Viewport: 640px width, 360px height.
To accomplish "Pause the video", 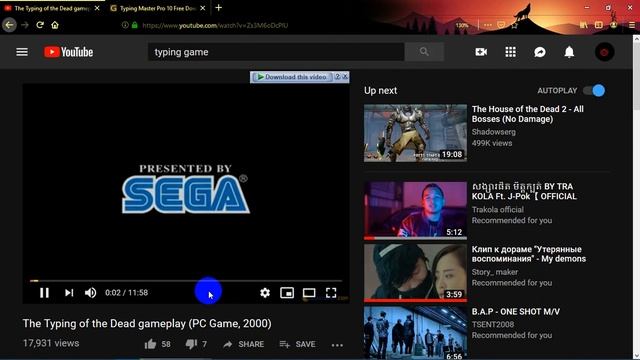I will [x=44, y=293].
